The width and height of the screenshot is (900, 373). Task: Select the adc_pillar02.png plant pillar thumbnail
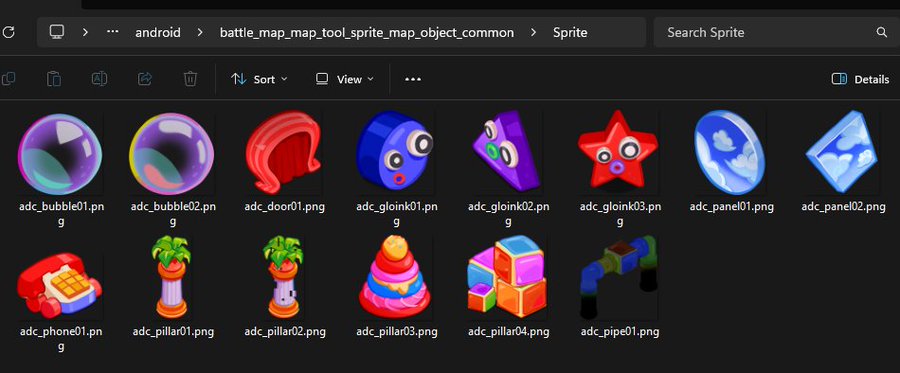pyautogui.click(x=284, y=277)
